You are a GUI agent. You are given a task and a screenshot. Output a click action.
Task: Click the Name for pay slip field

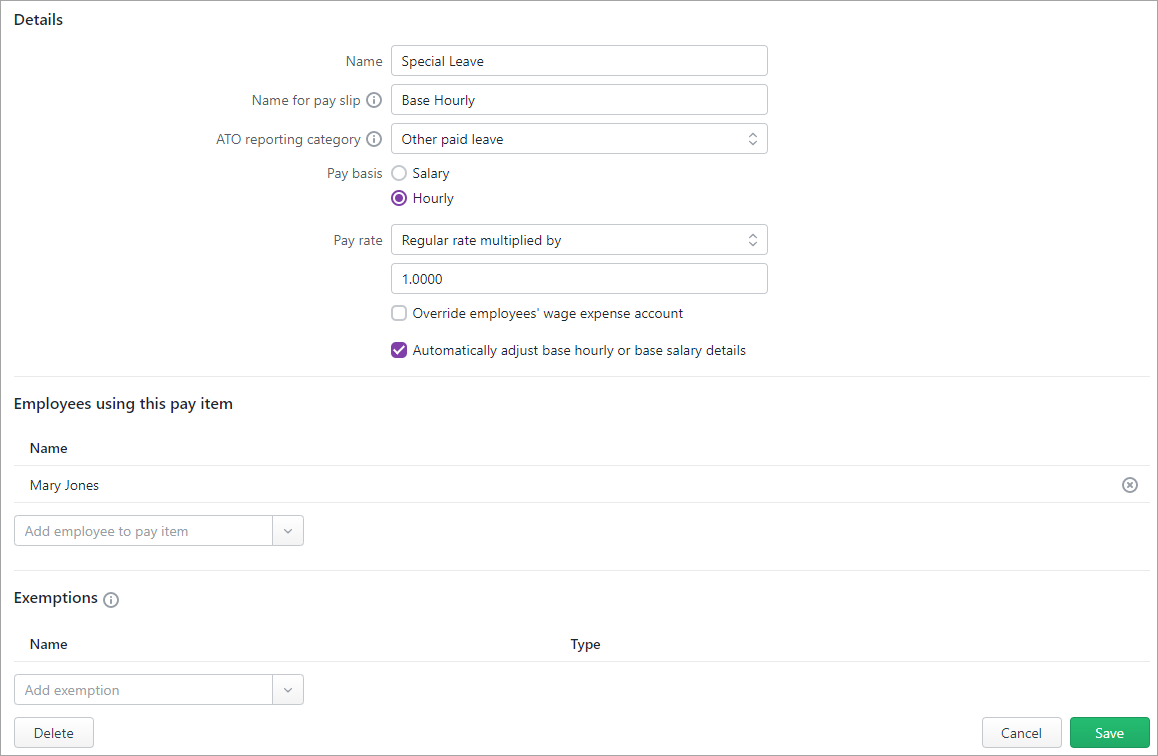[579, 100]
